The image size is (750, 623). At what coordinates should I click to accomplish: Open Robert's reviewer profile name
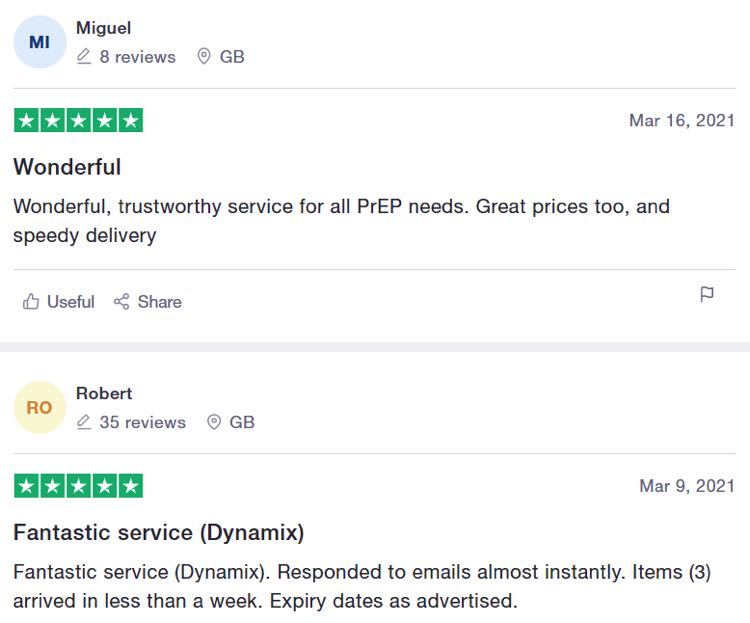[x=104, y=393]
